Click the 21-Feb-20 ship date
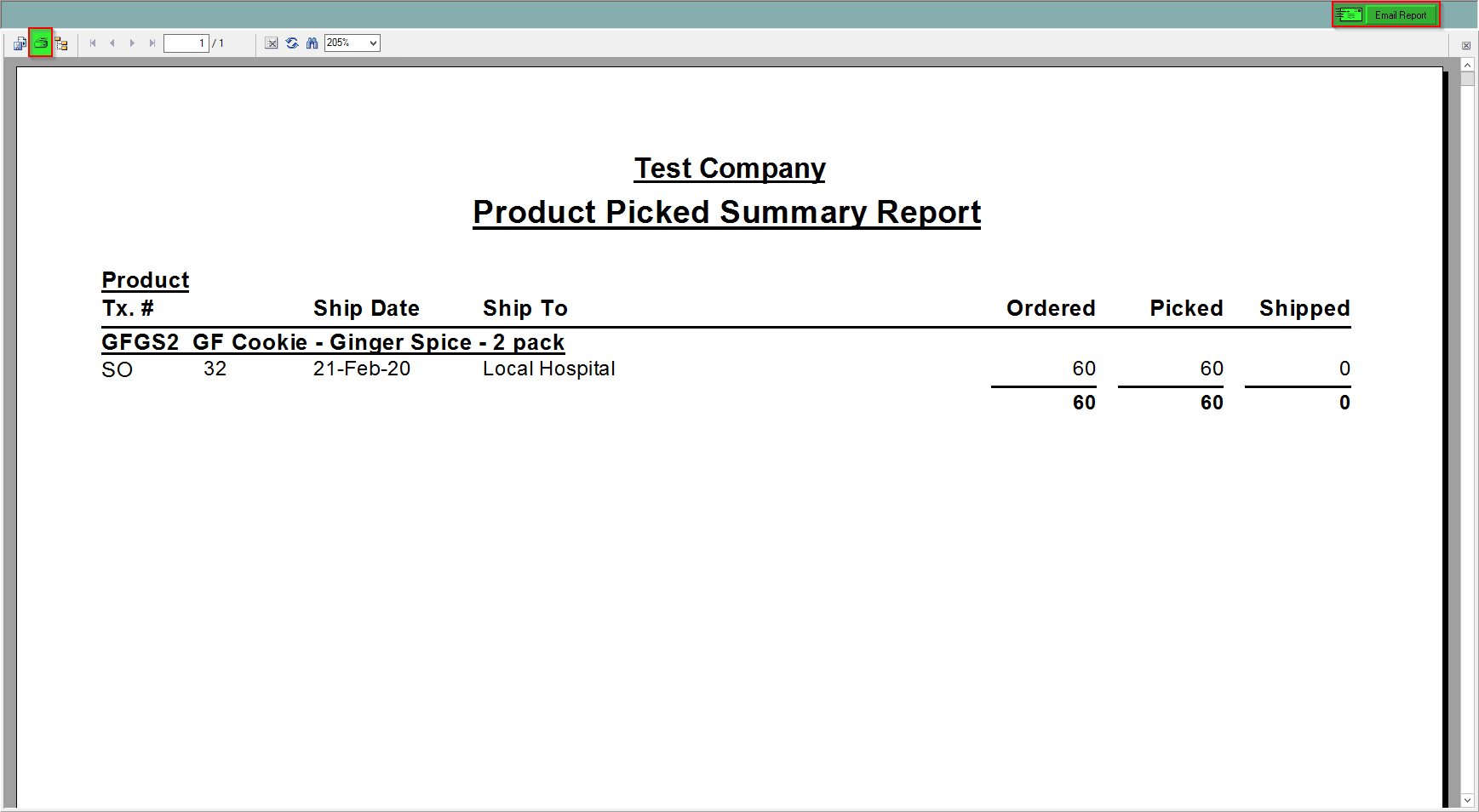Image resolution: width=1479 pixels, height=812 pixels. pos(362,369)
